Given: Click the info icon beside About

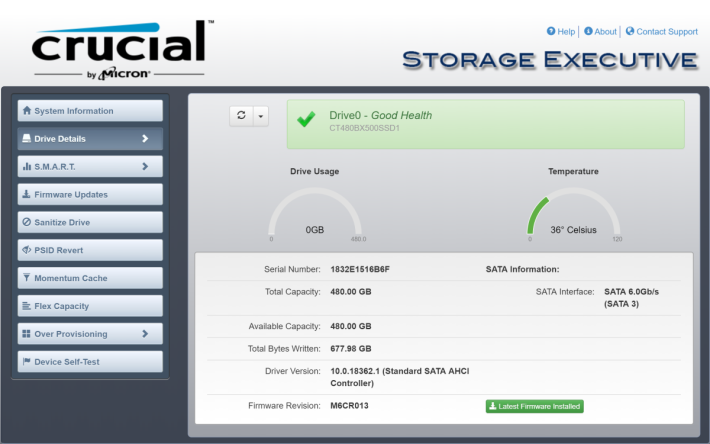Looking at the screenshot, I should (x=588, y=31).
